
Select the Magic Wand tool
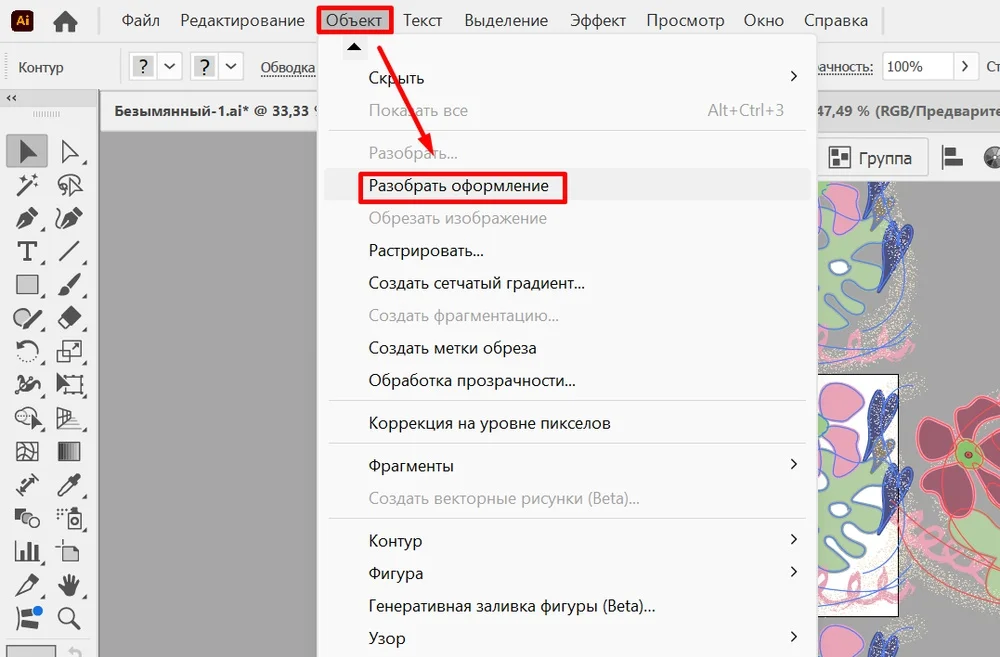pos(25,186)
